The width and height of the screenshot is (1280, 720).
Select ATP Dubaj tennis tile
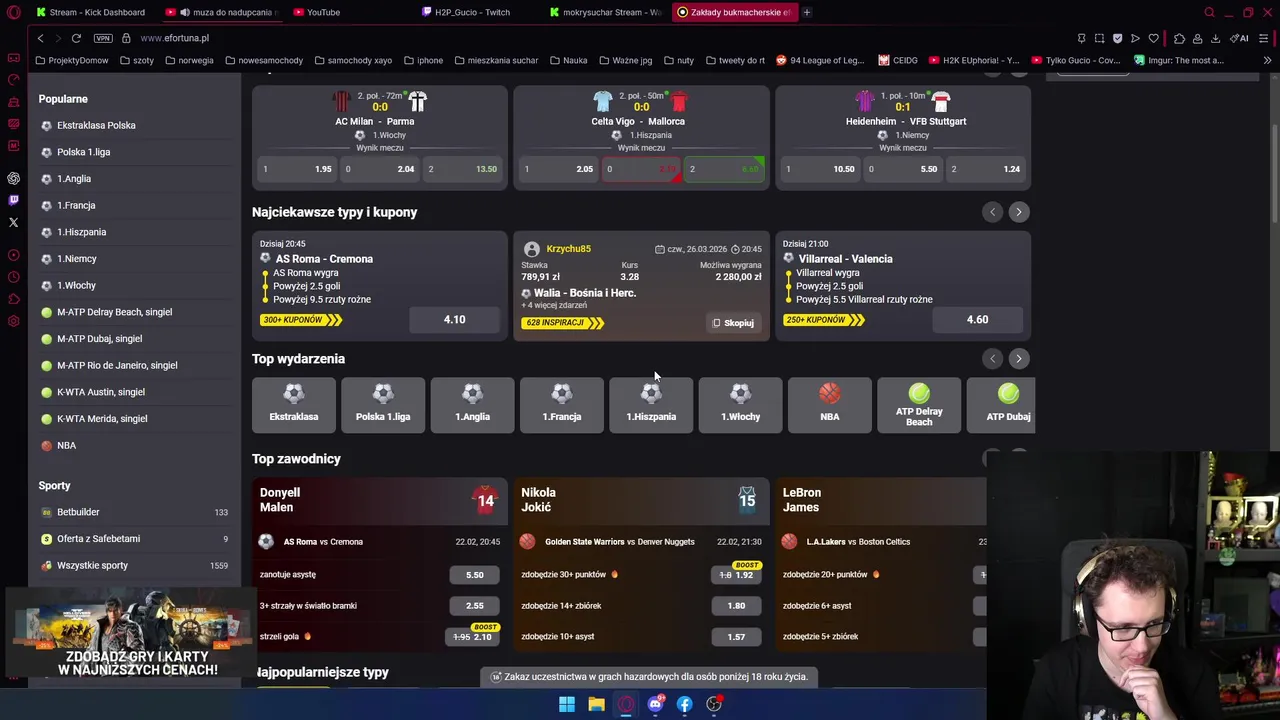click(x=1002, y=404)
